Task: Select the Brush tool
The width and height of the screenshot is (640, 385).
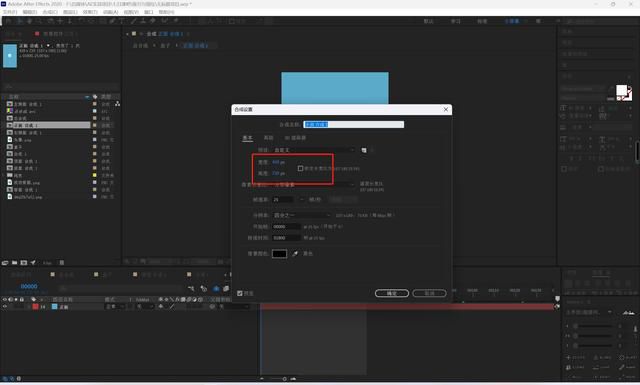Action: (x=133, y=21)
